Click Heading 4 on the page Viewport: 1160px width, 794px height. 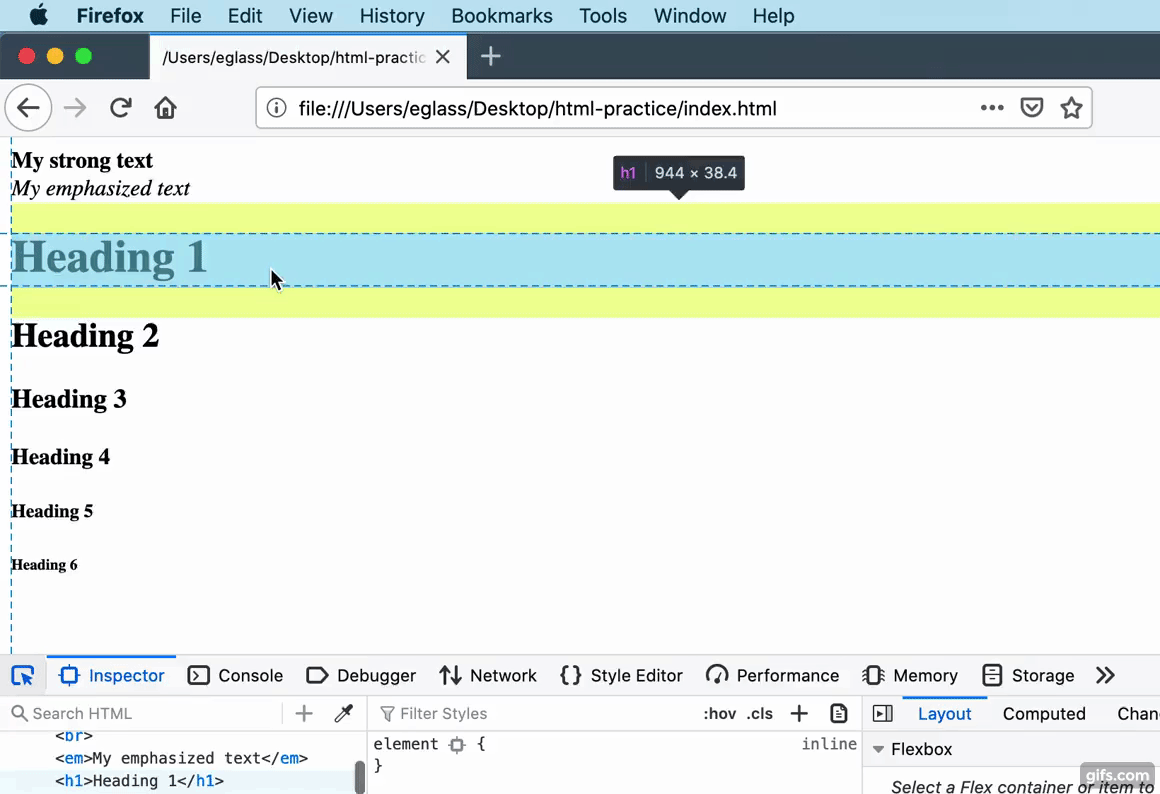[61, 457]
